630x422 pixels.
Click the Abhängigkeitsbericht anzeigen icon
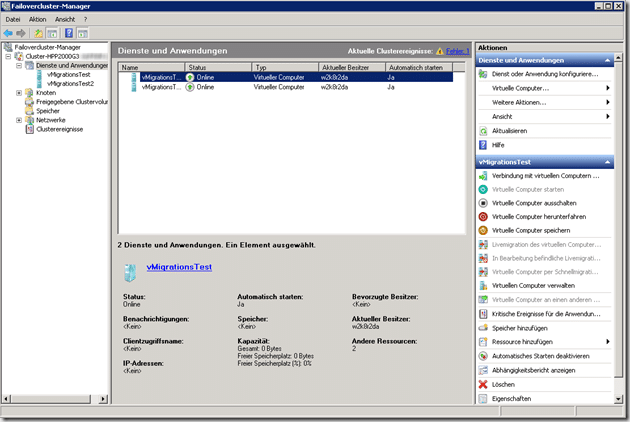tap(483, 370)
